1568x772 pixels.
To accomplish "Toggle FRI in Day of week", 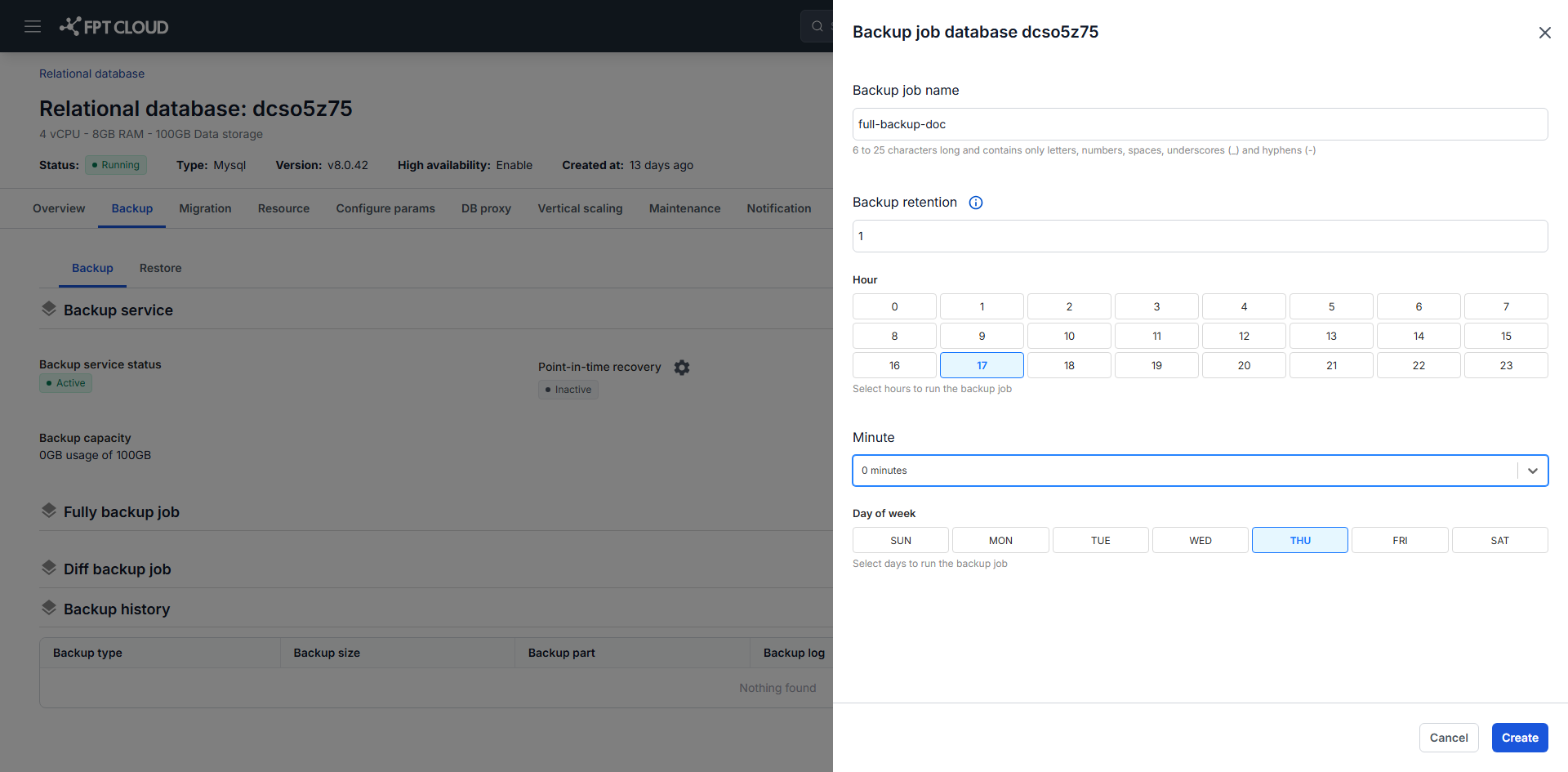I will coord(1400,540).
